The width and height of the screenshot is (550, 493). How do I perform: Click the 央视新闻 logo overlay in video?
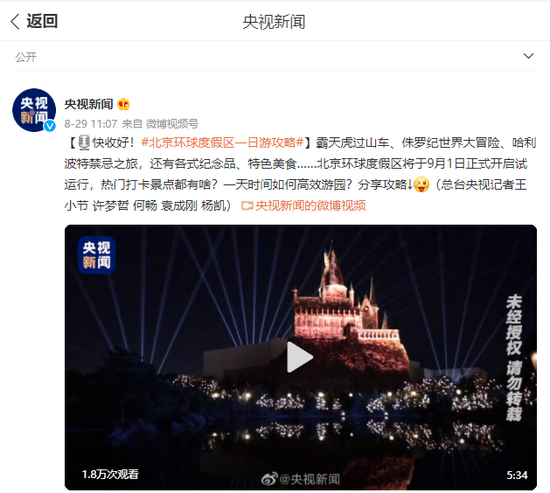tap(96, 255)
